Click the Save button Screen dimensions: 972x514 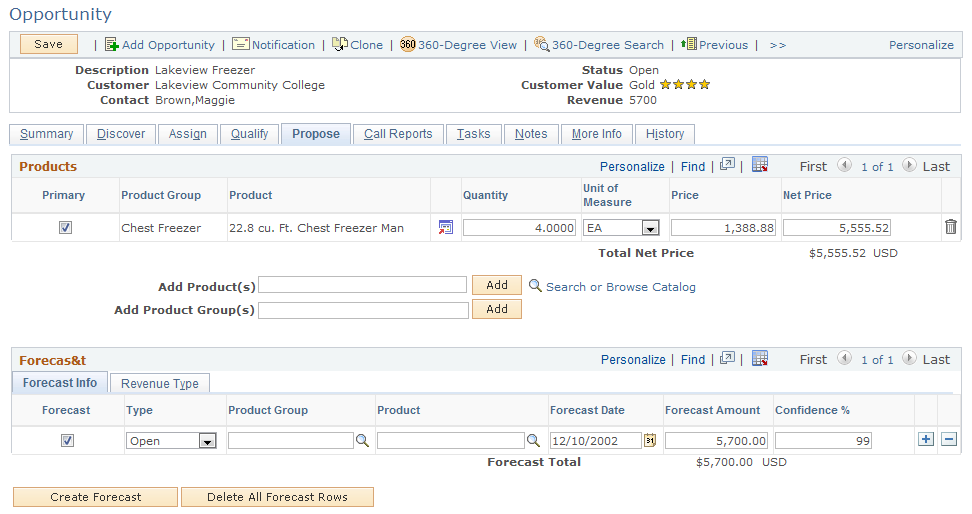point(49,44)
